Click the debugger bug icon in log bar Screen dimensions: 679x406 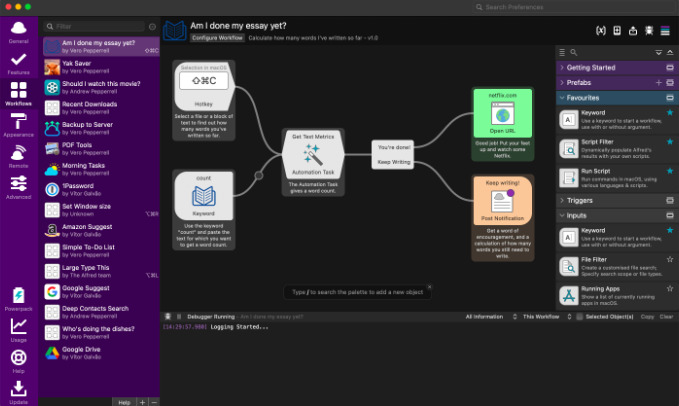tap(168, 316)
